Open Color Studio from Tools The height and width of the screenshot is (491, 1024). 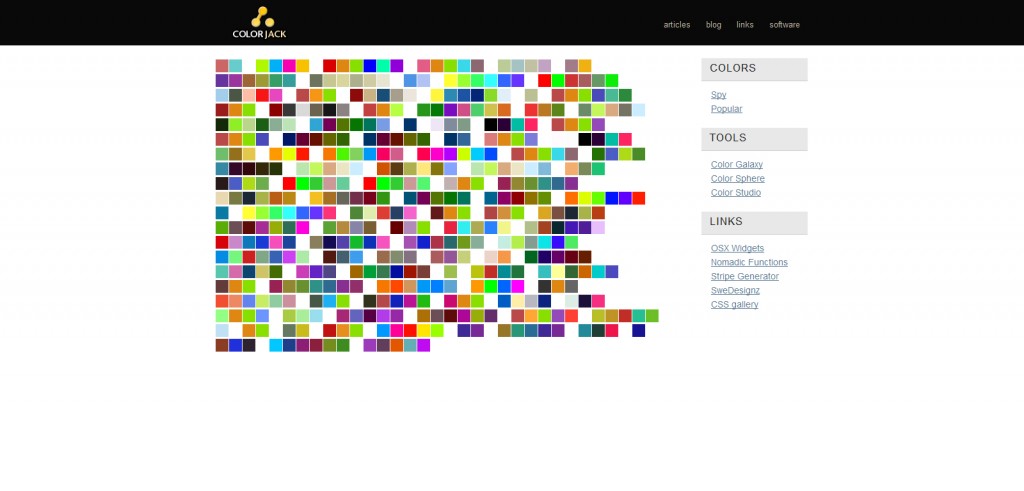[735, 192]
